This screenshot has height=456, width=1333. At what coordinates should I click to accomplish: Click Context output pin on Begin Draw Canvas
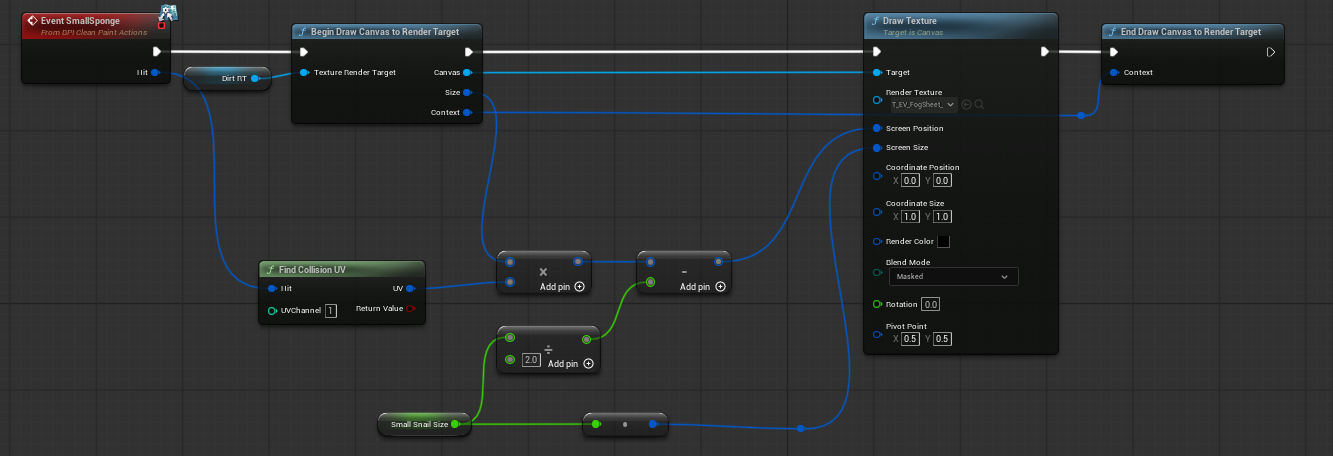point(467,112)
